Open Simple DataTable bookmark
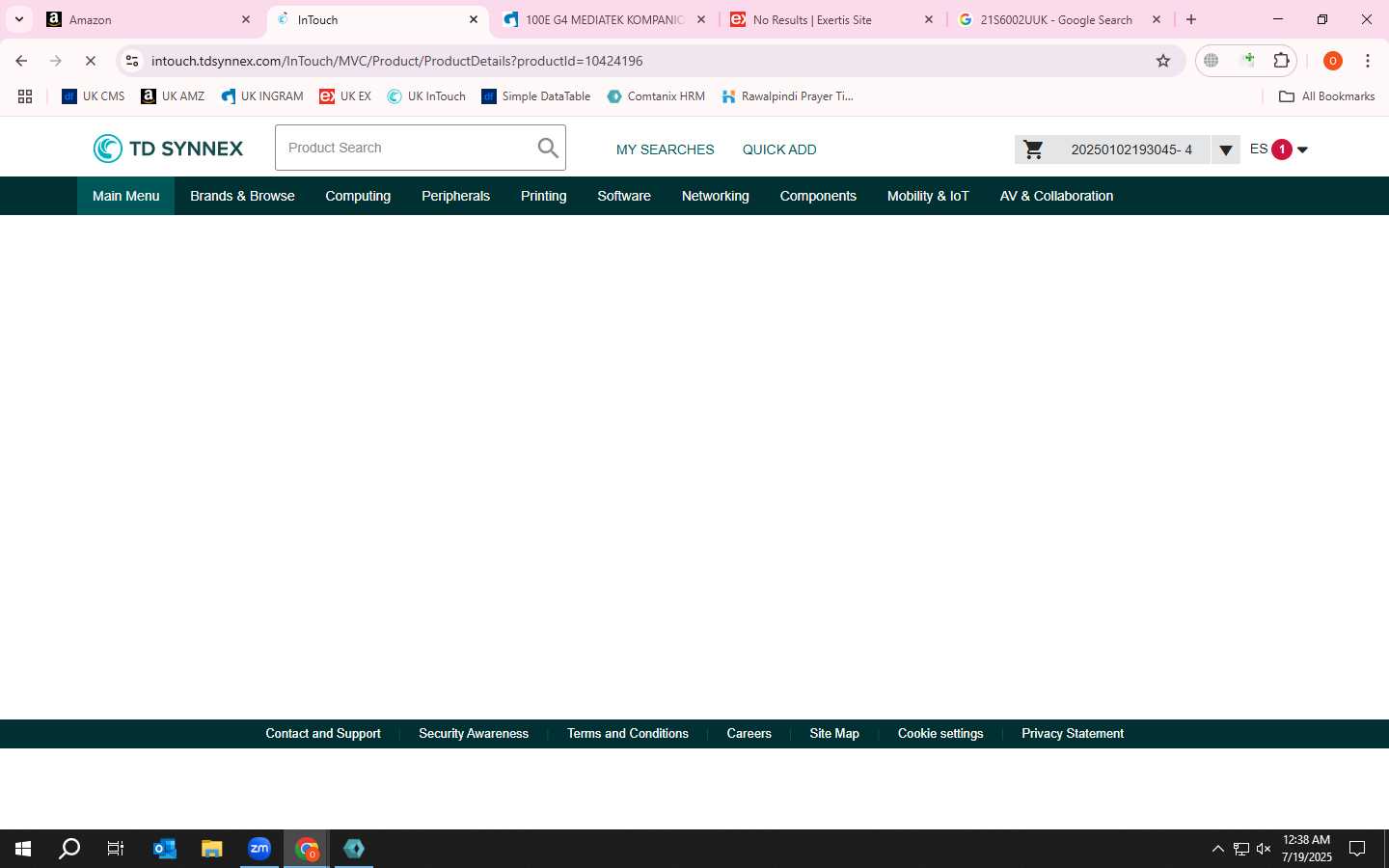 point(536,96)
